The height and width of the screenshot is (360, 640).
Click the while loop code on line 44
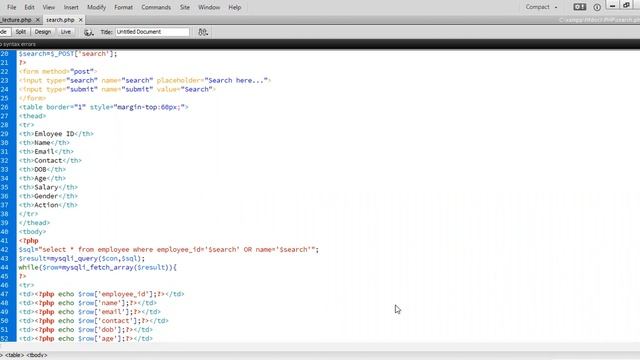(x=98, y=267)
